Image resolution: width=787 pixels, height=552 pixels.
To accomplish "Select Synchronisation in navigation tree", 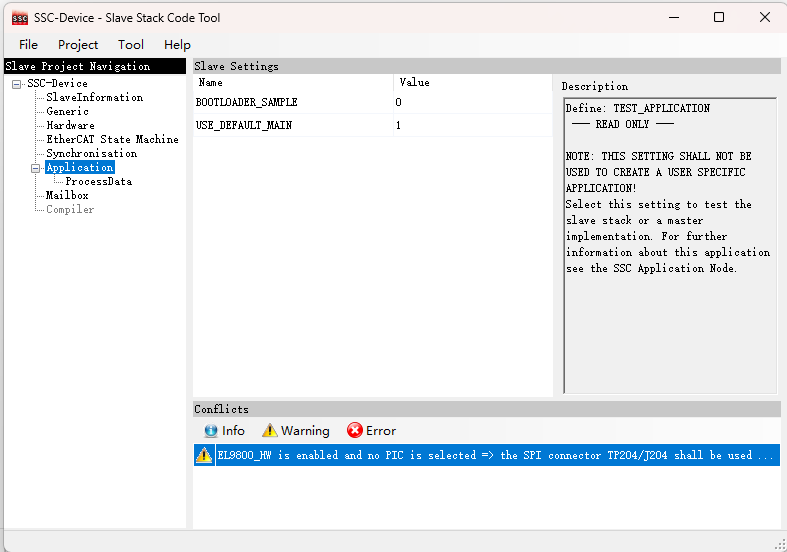I will point(91,154).
